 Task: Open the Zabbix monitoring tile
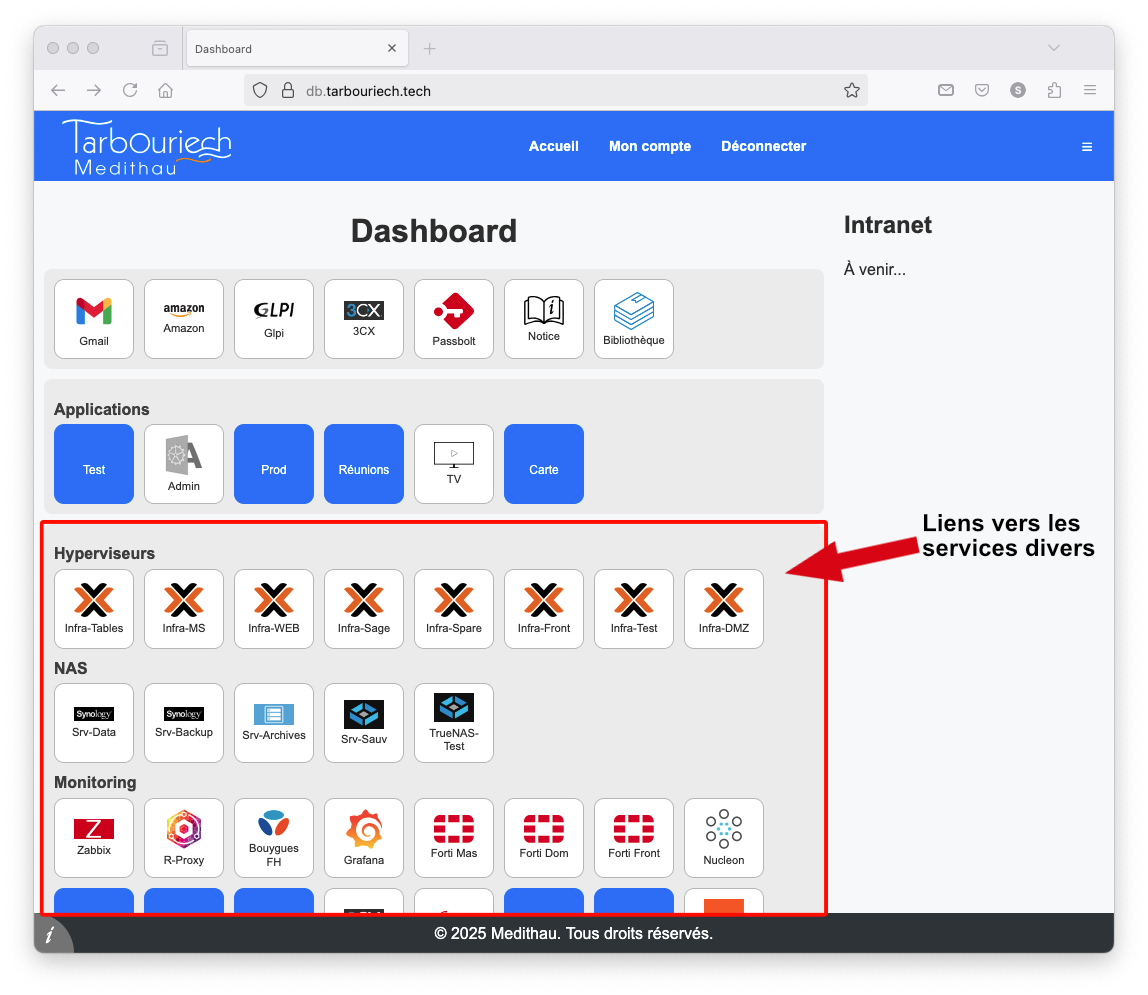tap(94, 837)
